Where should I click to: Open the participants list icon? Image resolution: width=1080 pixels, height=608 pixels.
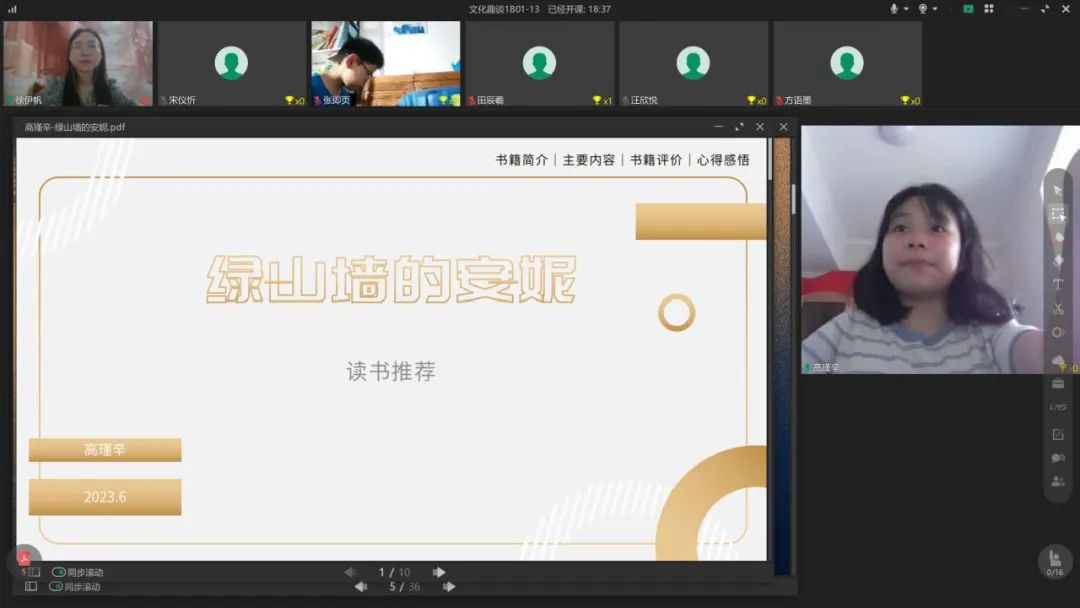coord(1058,481)
